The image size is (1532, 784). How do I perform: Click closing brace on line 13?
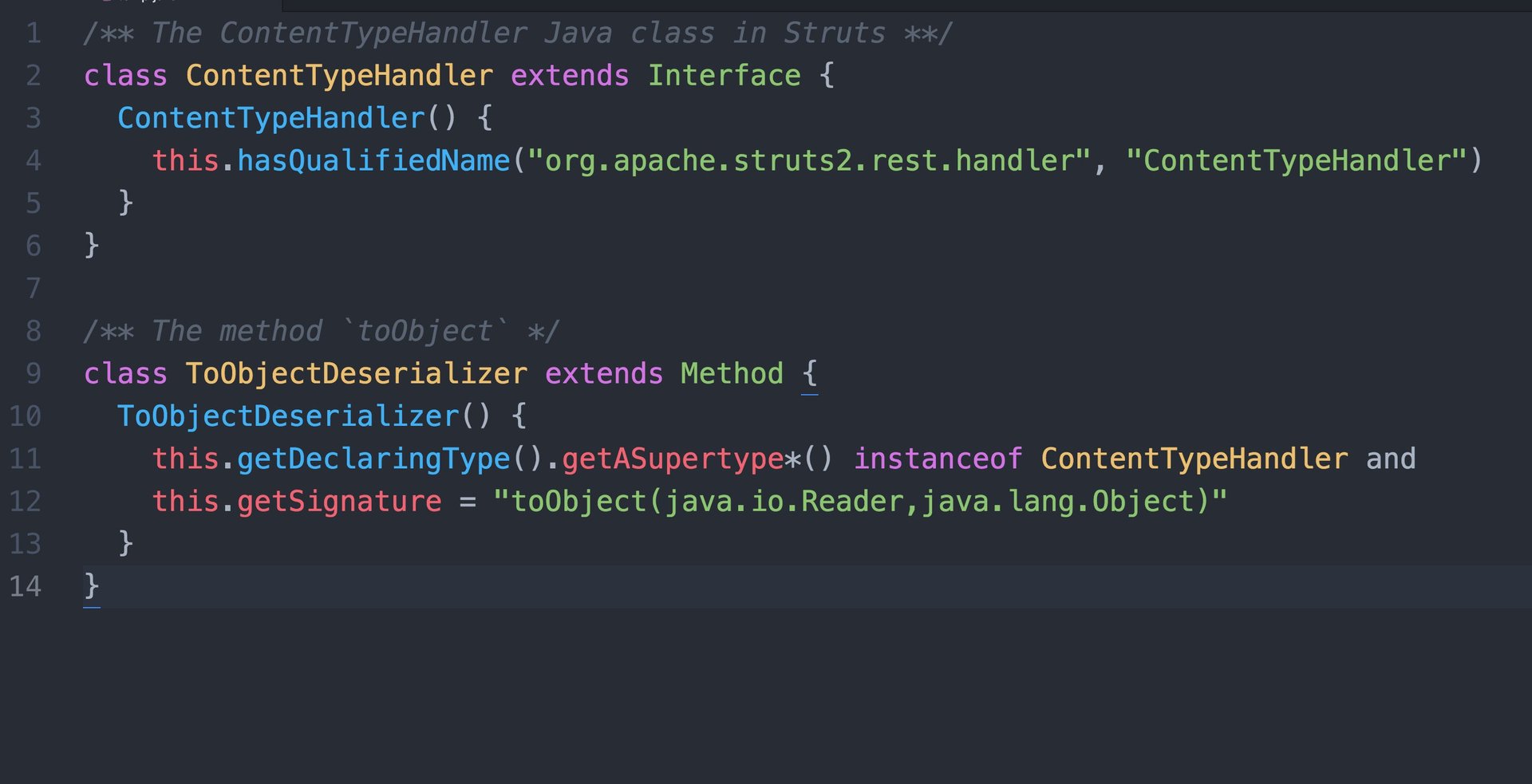click(x=125, y=543)
